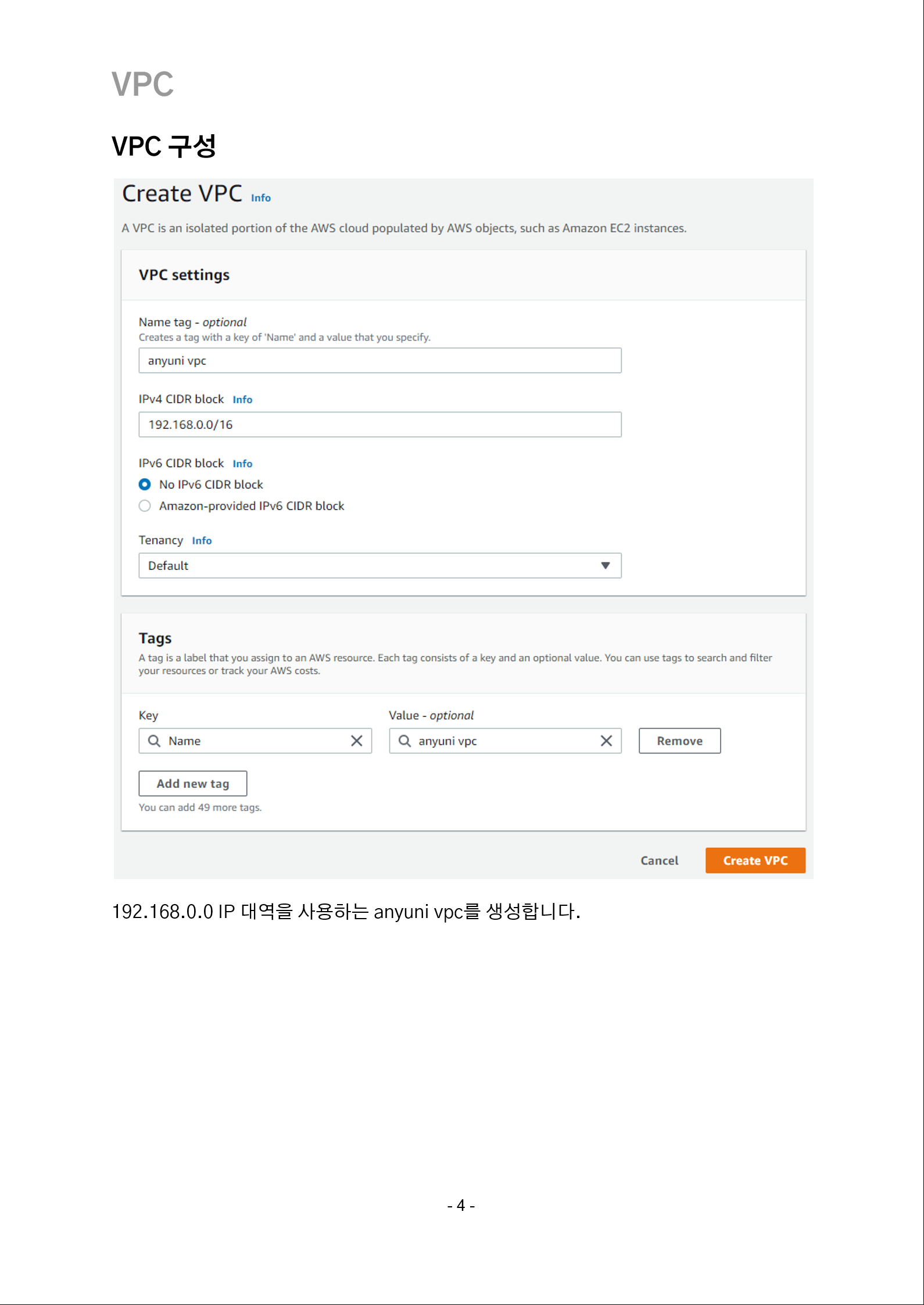Click the tag Key field containing Name
The width and height of the screenshot is (924, 1305).
pyautogui.click(x=255, y=741)
